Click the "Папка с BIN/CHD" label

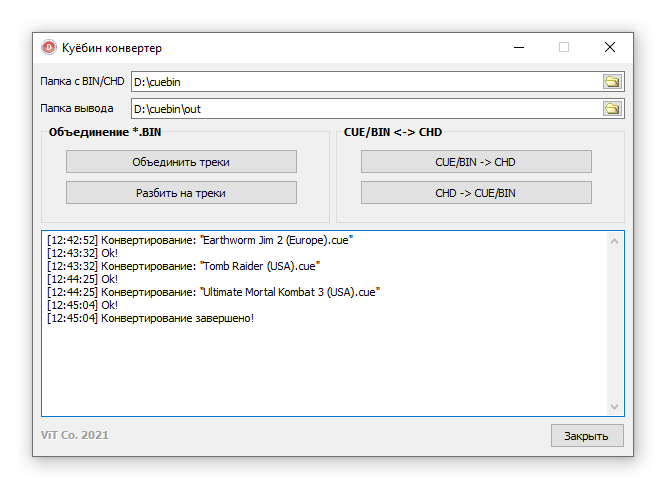[82, 81]
